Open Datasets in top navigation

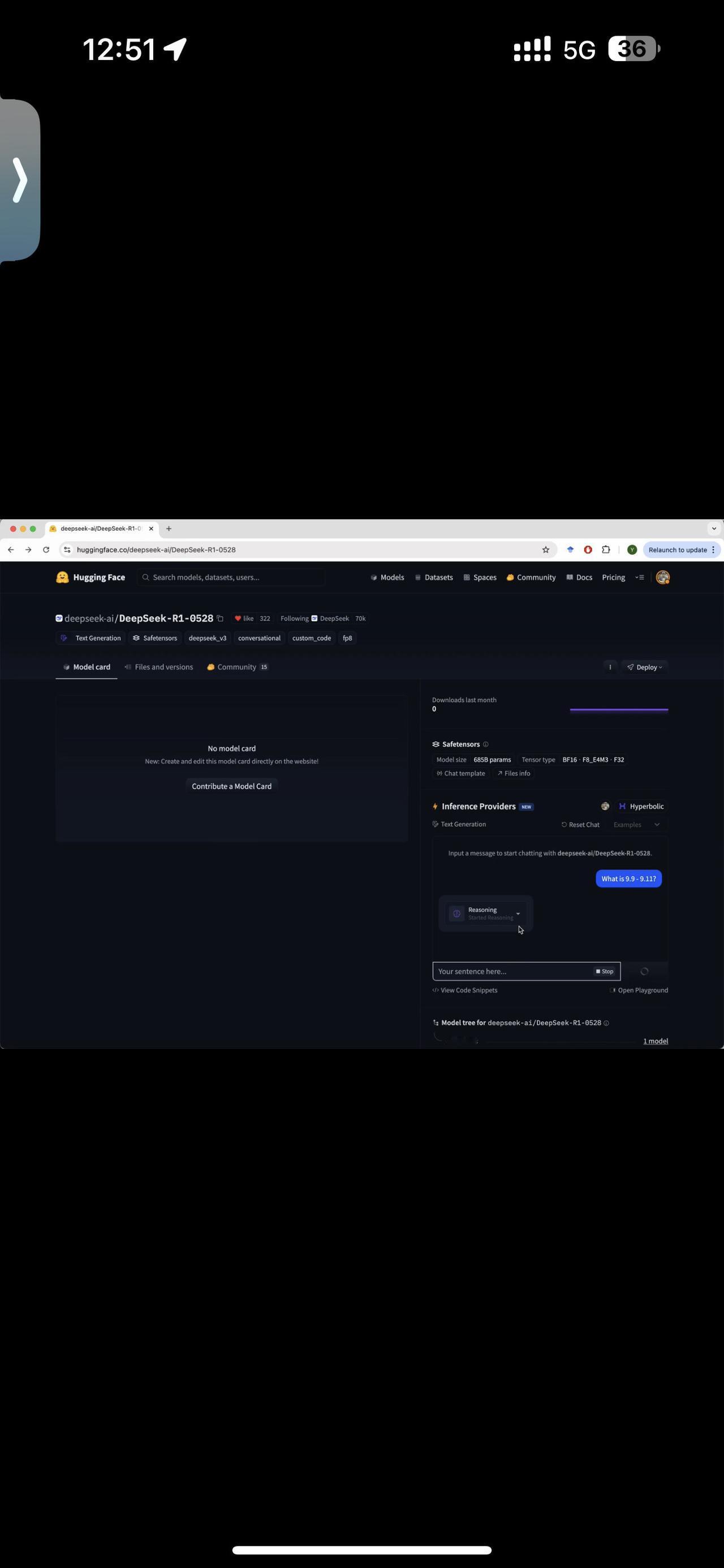[433, 577]
